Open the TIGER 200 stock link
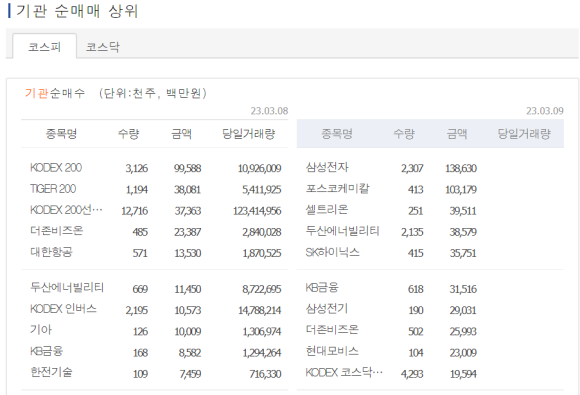The image size is (580, 395). pos(53,189)
